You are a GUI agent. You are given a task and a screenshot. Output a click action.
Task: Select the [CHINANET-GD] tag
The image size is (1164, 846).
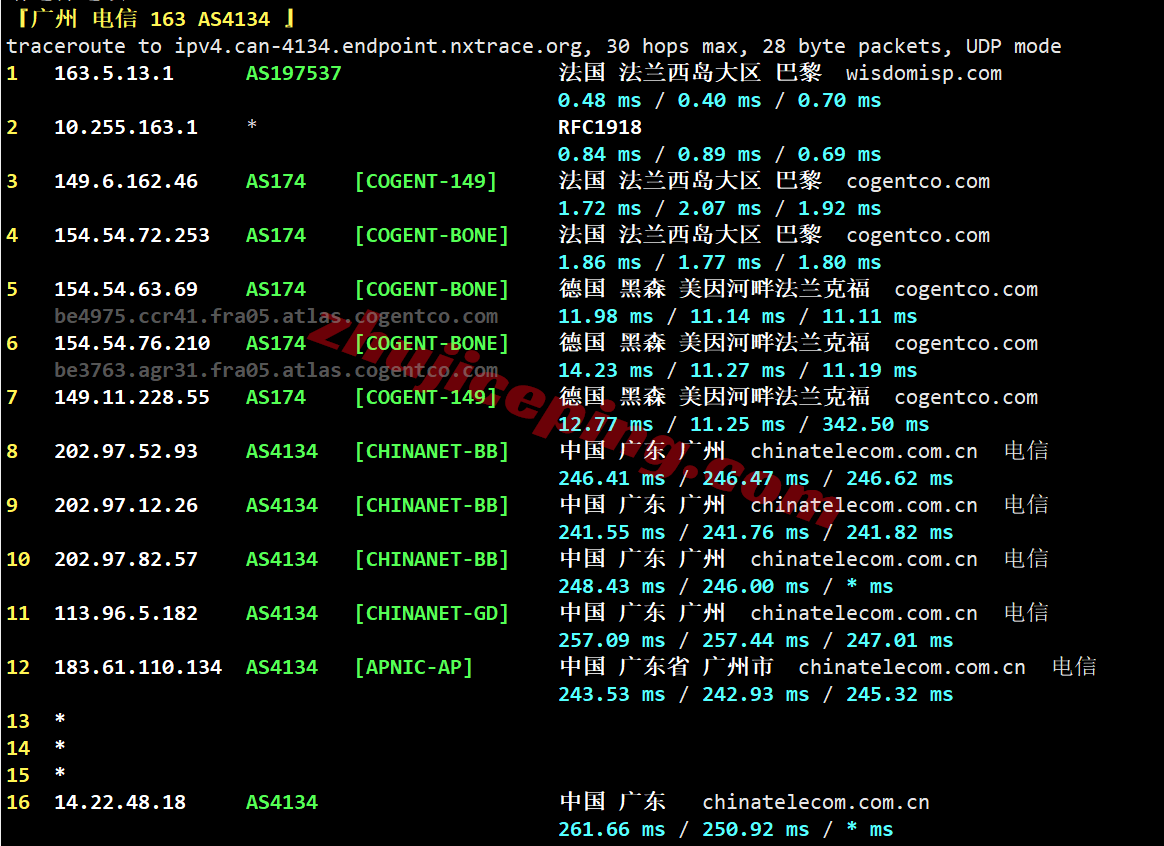(431, 614)
